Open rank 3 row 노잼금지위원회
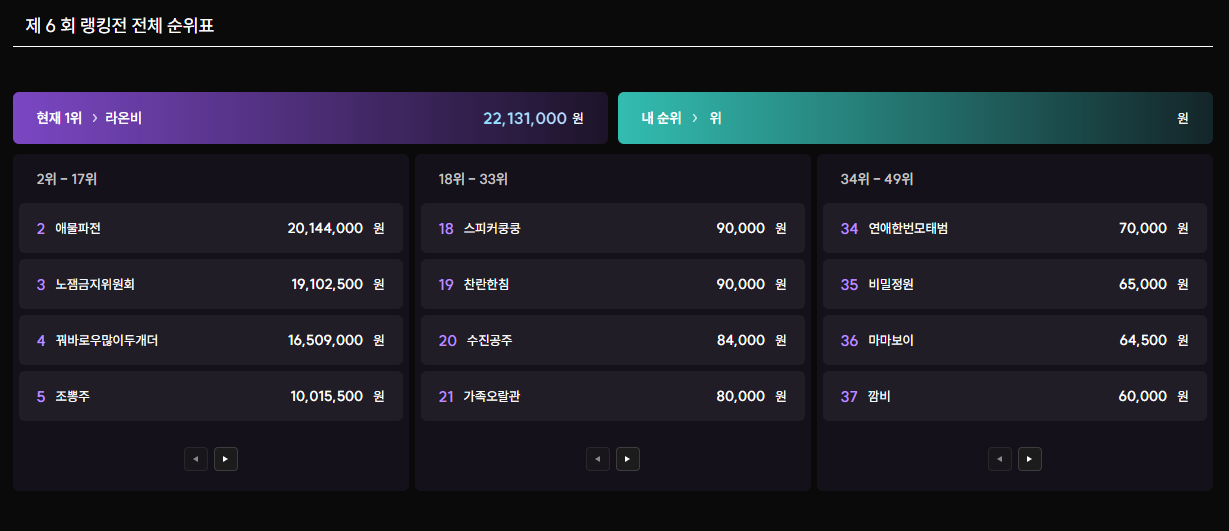This screenshot has width=1229, height=531. pyautogui.click(x=210, y=284)
